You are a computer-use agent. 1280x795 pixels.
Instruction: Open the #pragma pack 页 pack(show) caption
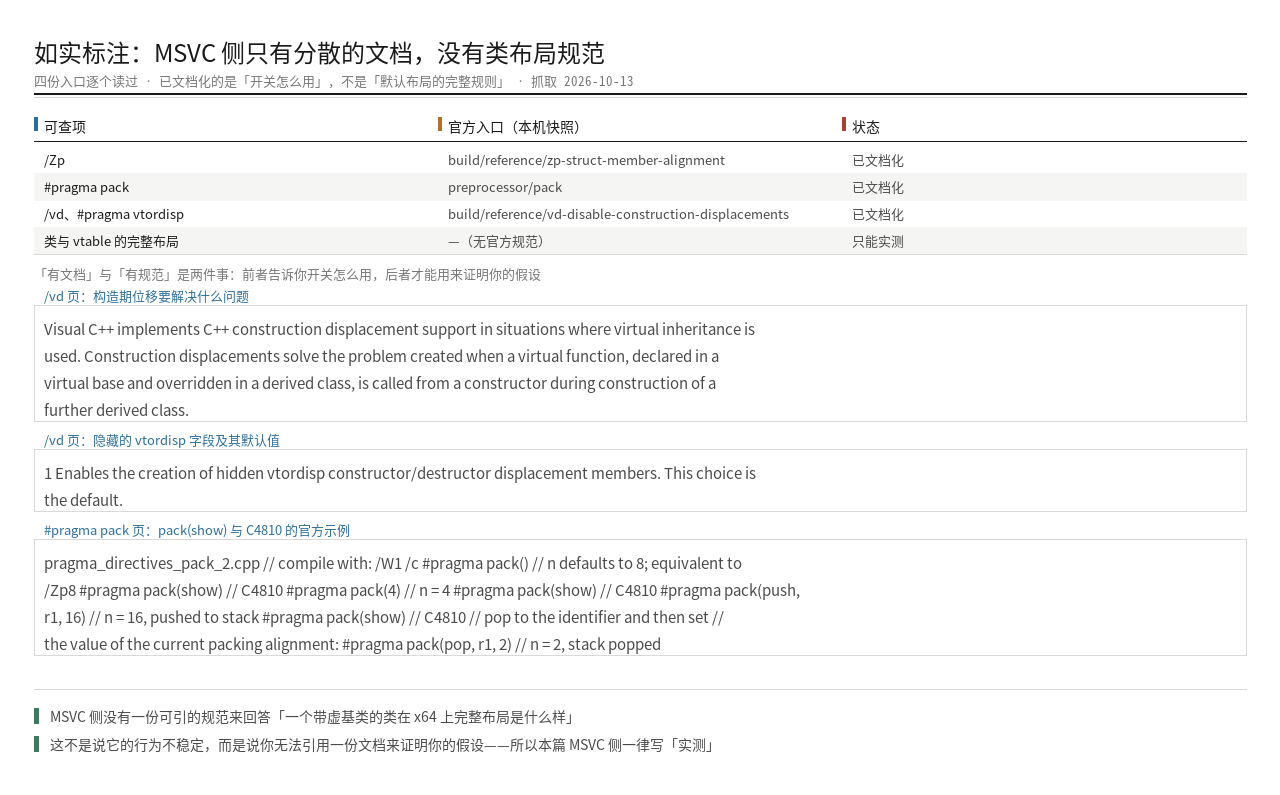pos(197,530)
